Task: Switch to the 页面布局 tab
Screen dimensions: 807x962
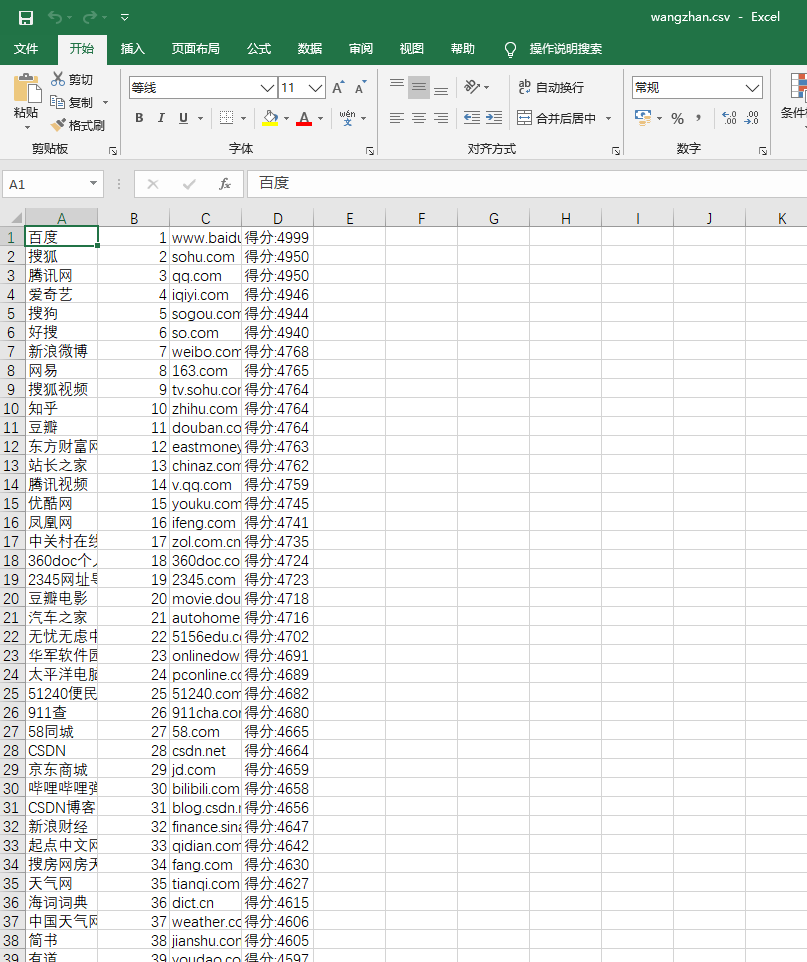Action: [196, 48]
